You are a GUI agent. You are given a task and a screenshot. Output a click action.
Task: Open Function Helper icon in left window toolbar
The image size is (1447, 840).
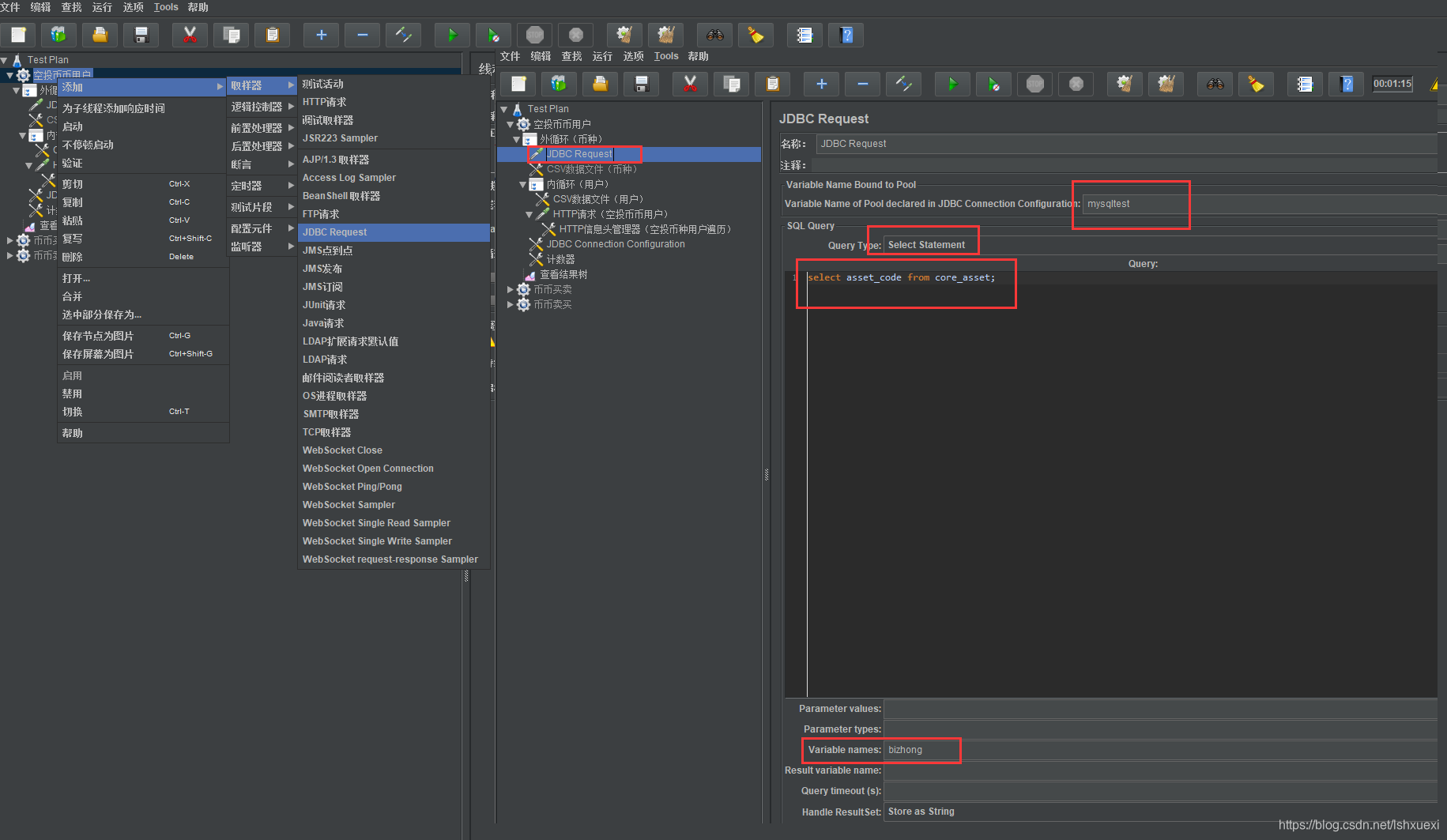pyautogui.click(x=805, y=35)
